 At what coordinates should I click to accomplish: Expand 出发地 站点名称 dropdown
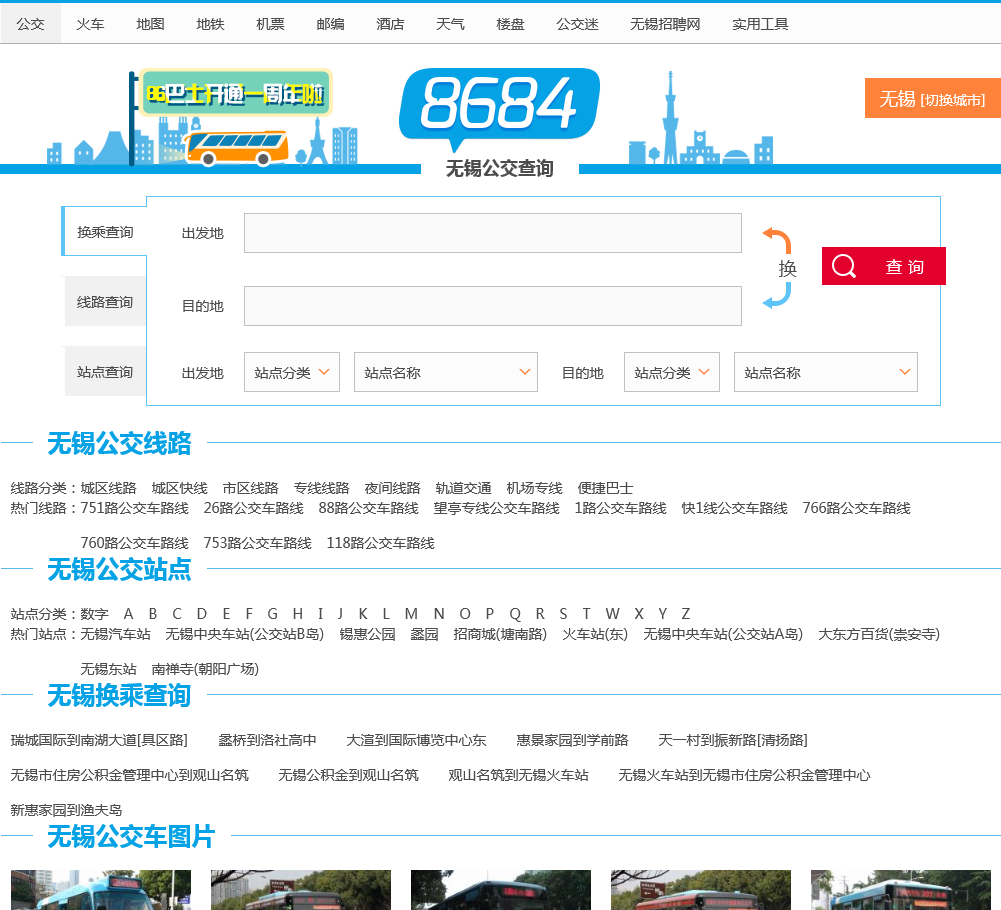click(x=446, y=372)
